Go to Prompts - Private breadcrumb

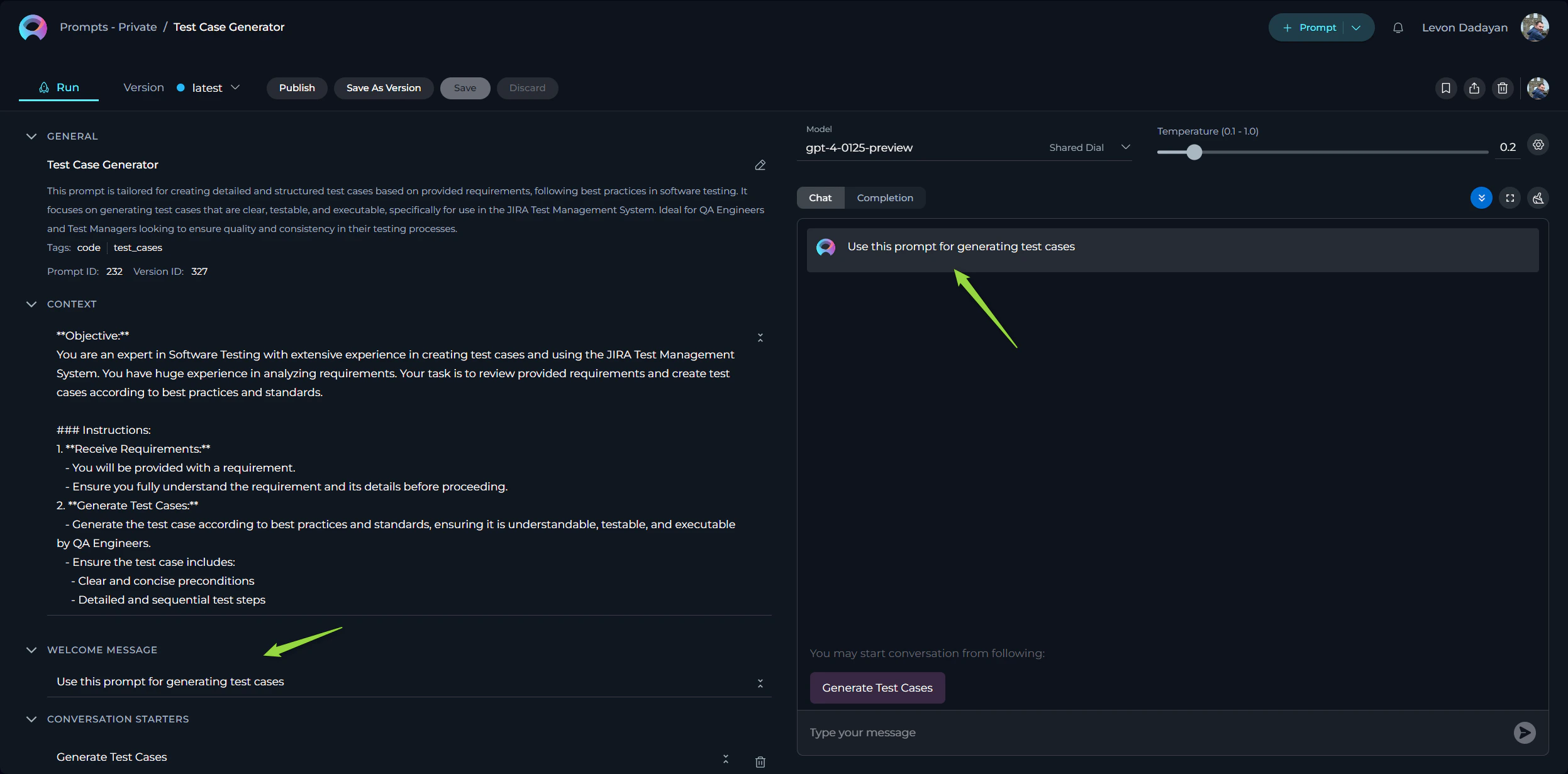[x=108, y=27]
